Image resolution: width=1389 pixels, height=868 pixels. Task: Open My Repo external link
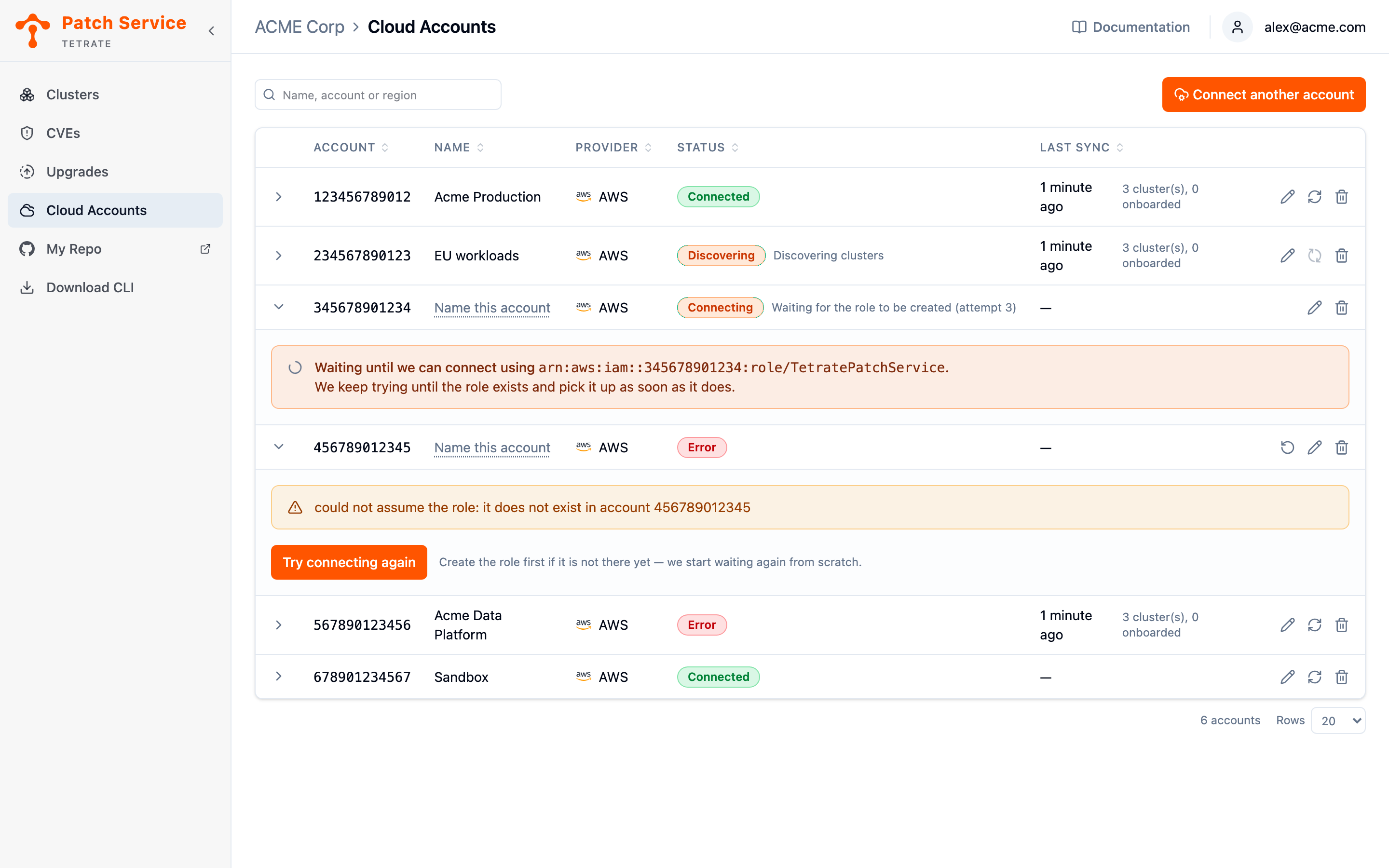coord(115,248)
